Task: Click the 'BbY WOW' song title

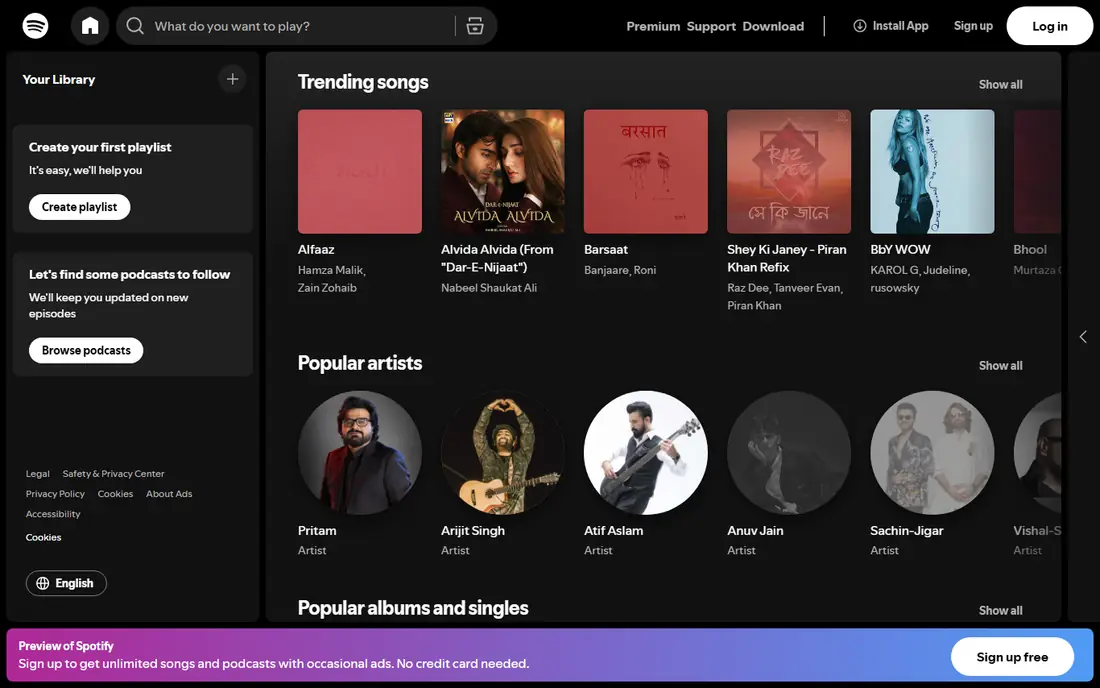Action: click(900, 250)
